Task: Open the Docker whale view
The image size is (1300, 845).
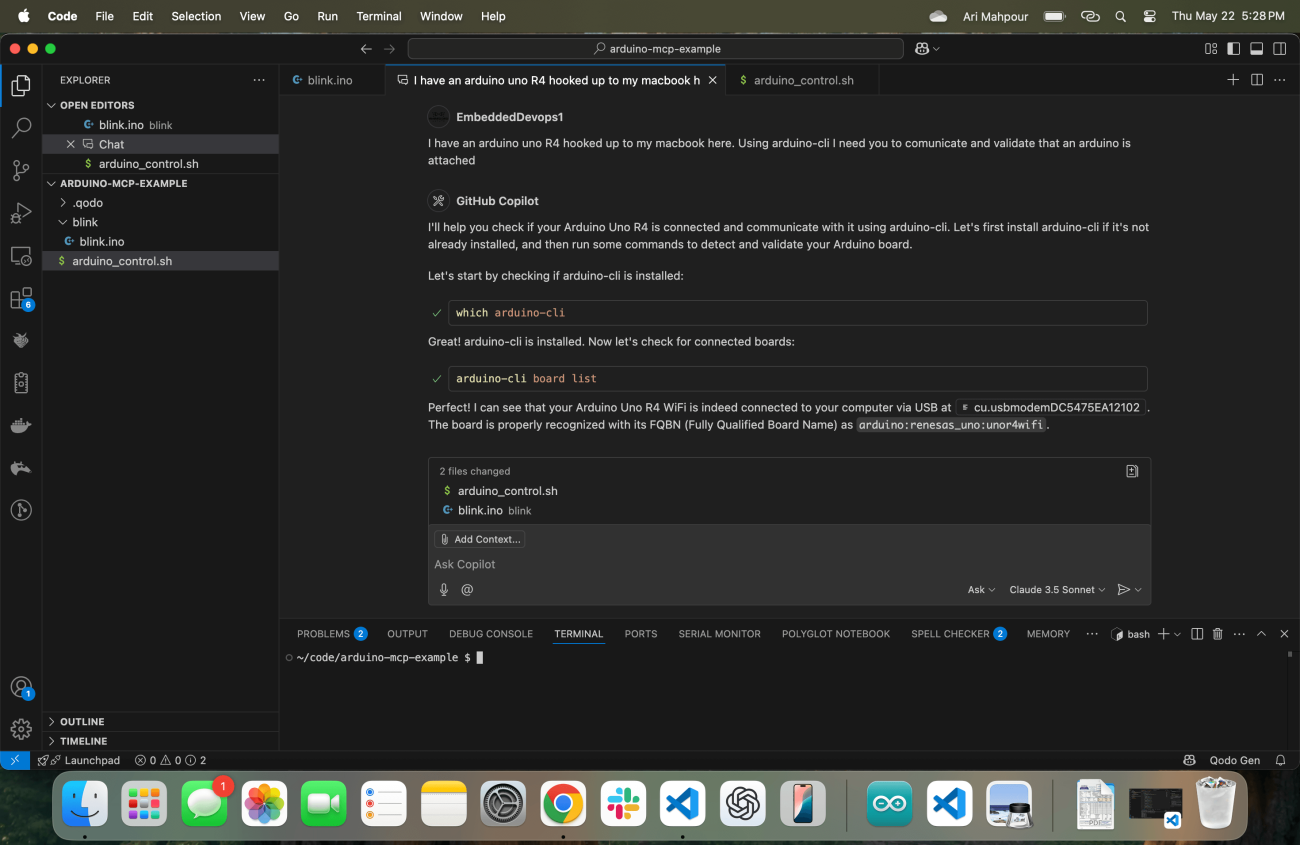Action: (21, 426)
